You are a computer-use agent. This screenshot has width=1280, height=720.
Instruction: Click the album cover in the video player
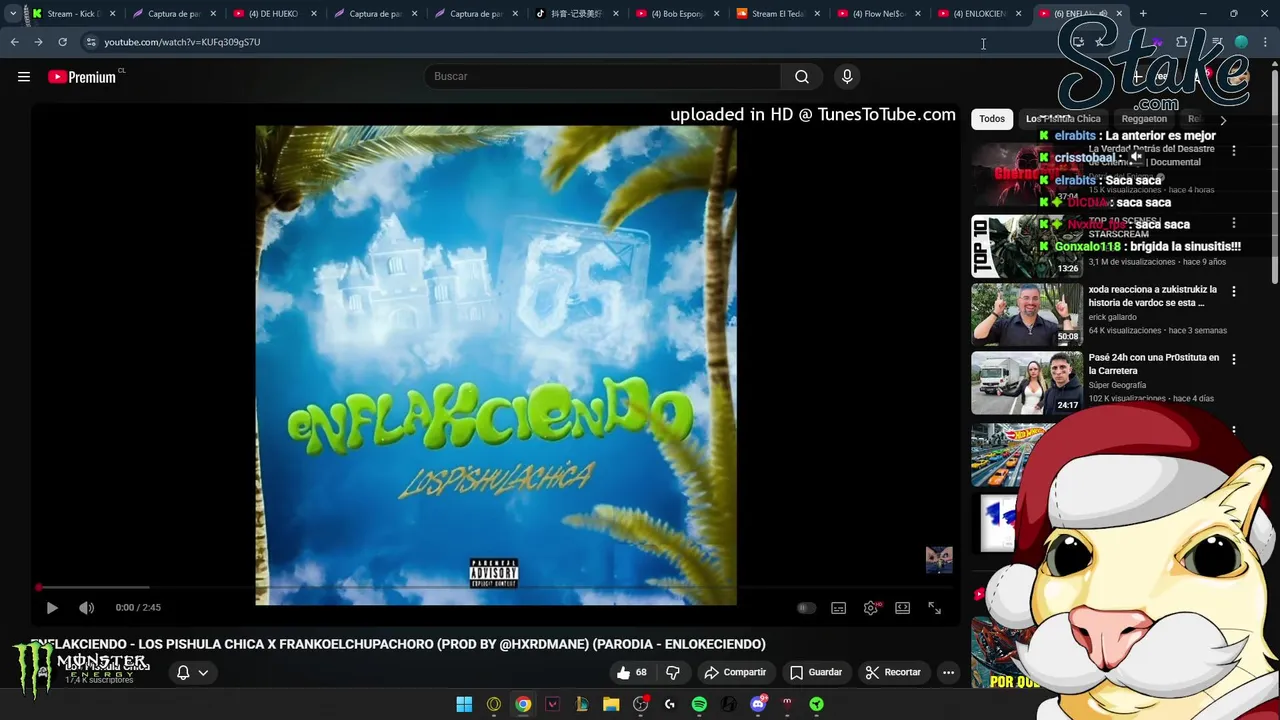coord(496,365)
